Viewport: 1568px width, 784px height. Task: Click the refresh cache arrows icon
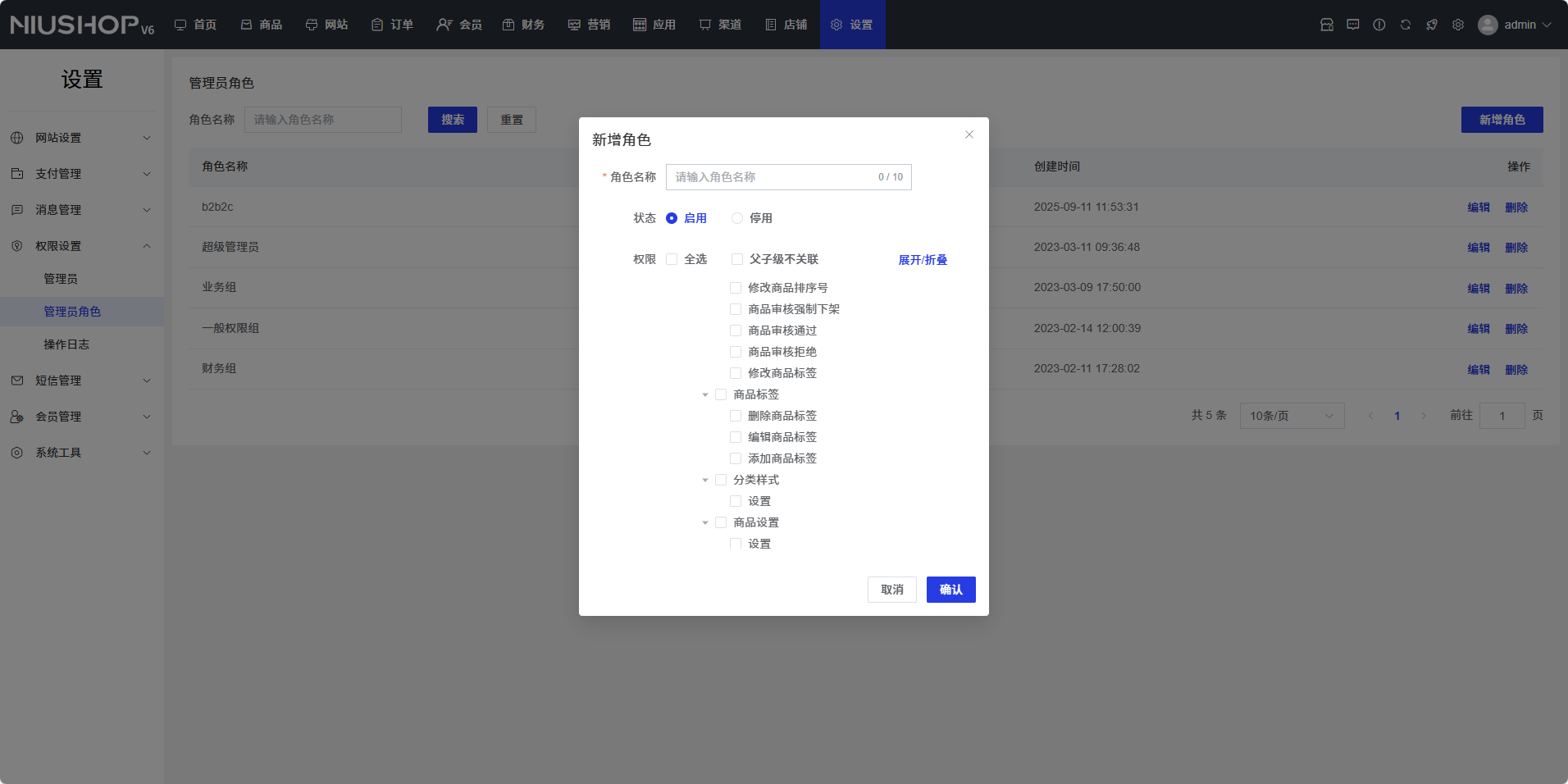point(1406,25)
